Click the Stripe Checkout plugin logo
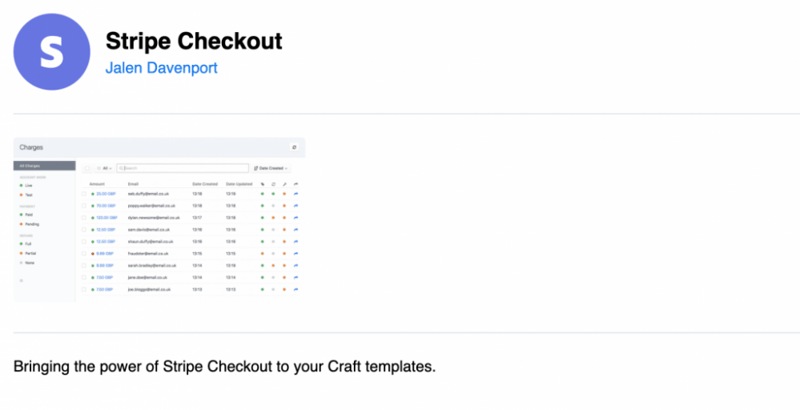Image resolution: width=800 pixels, height=410 pixels. tap(51, 53)
